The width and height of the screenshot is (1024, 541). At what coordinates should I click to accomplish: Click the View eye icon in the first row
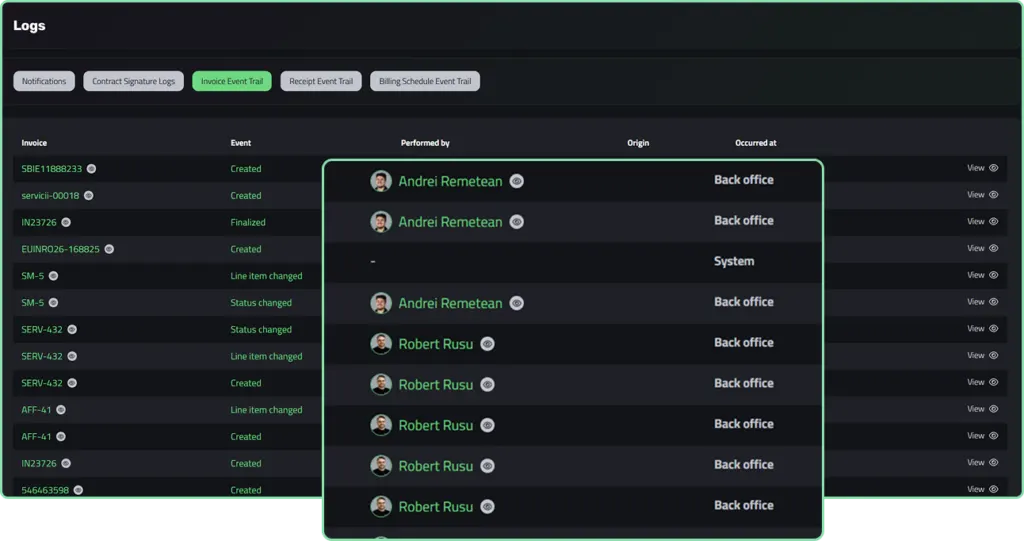tap(993, 168)
